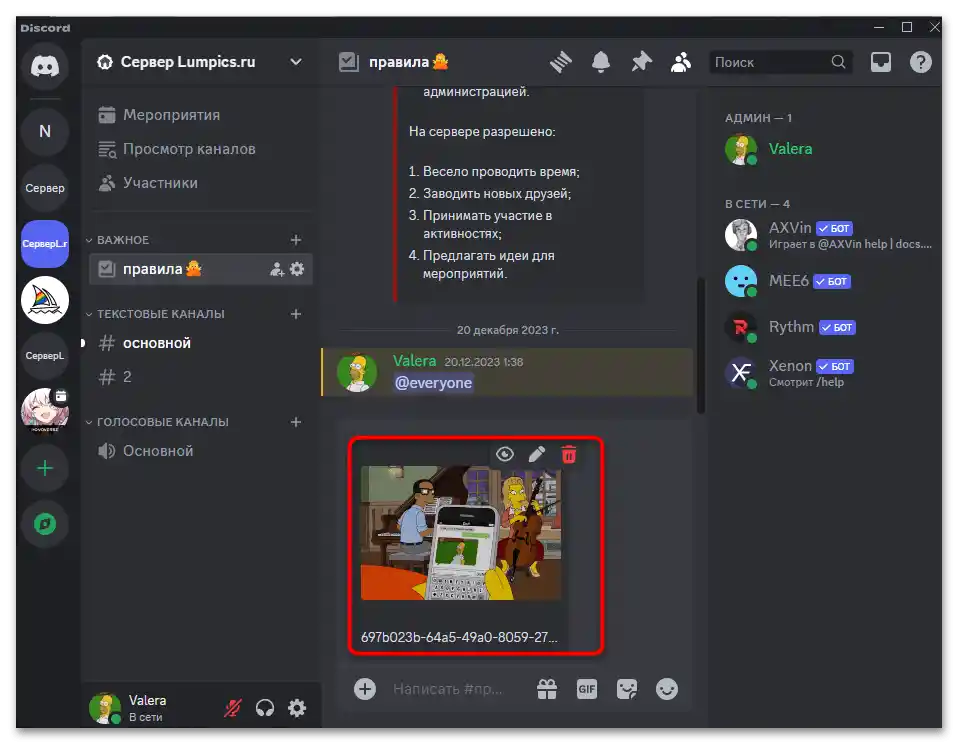Open the СерверL server in sidebar

(x=45, y=356)
